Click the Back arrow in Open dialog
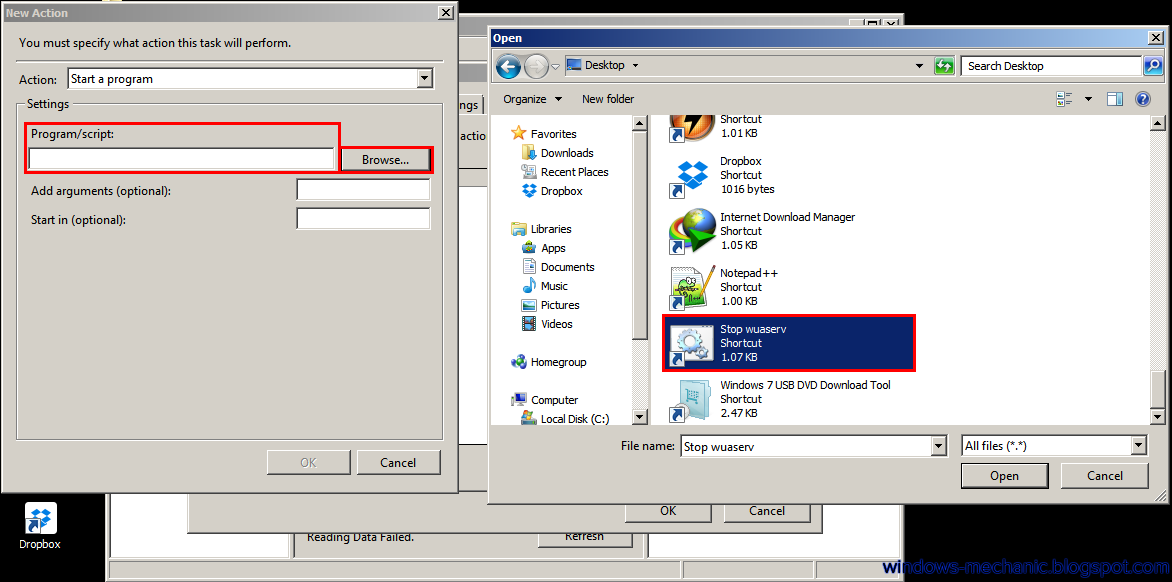This screenshot has width=1172, height=582. pyautogui.click(x=508, y=66)
